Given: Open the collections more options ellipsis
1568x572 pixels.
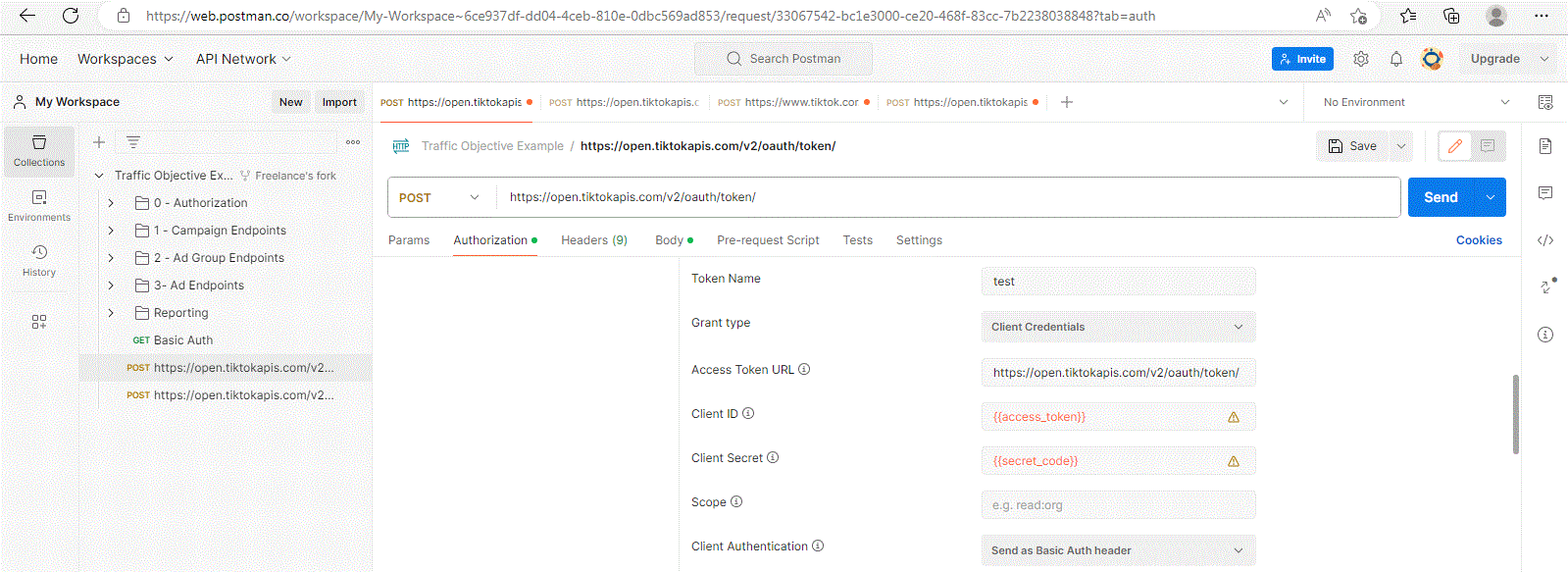Looking at the screenshot, I should click(353, 142).
